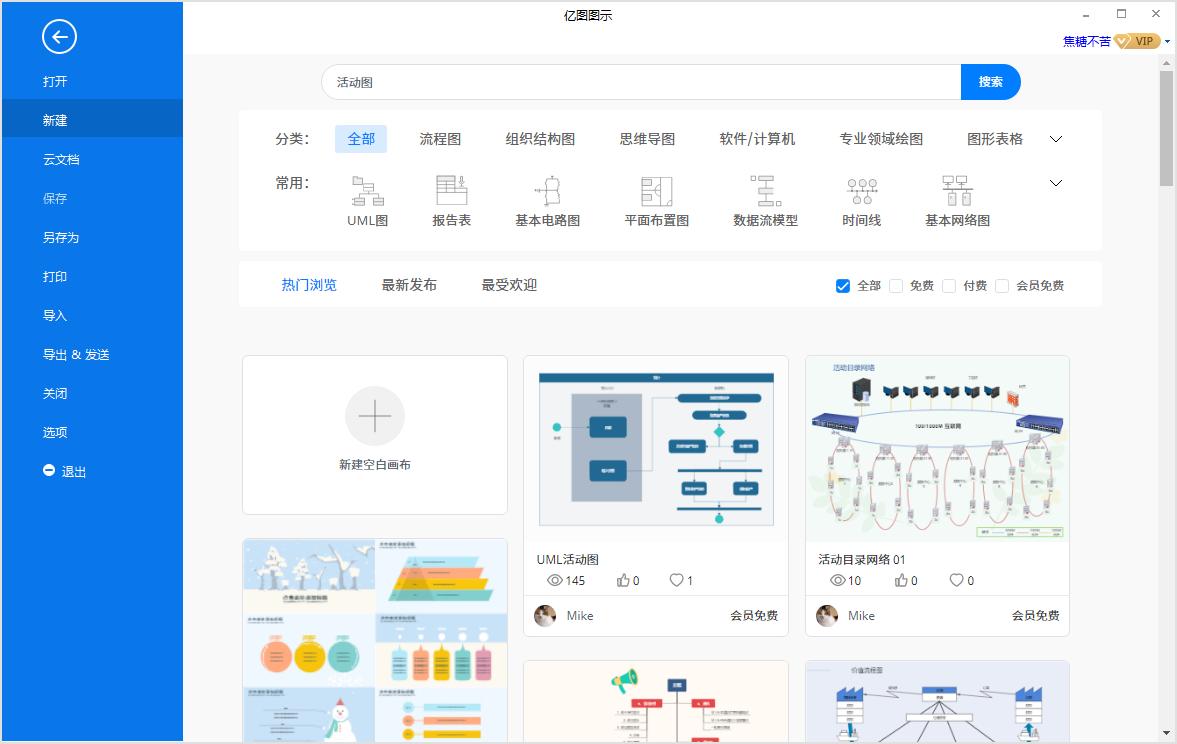Click the 搜索 button
Screen dimensions: 1177x744
pos(990,82)
